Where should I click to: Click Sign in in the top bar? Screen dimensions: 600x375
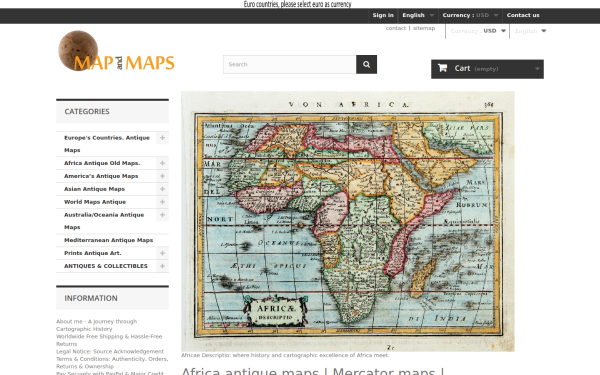(383, 15)
